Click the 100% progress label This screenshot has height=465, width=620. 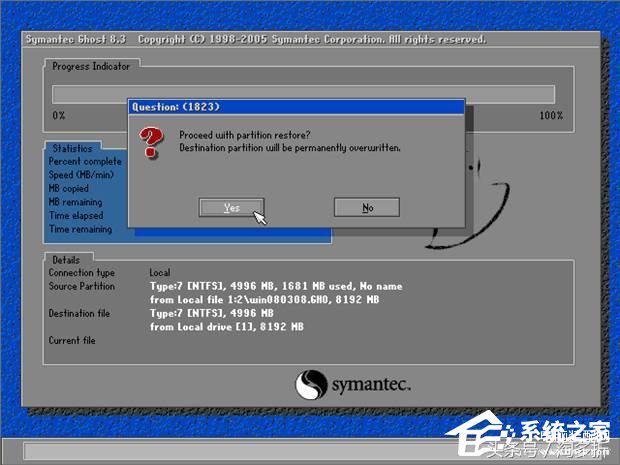point(551,115)
